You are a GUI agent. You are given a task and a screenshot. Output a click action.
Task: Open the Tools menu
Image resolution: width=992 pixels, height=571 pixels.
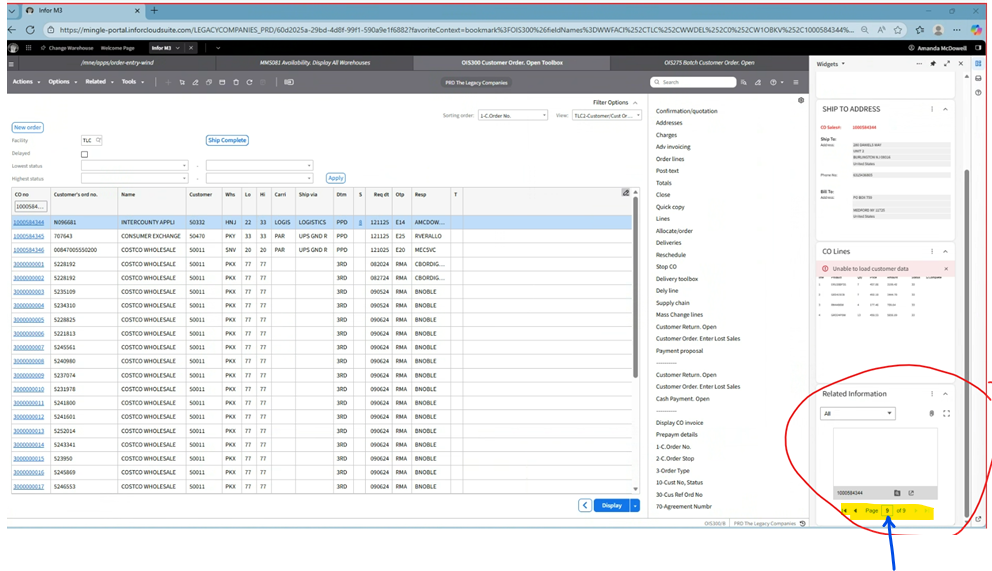(132, 82)
